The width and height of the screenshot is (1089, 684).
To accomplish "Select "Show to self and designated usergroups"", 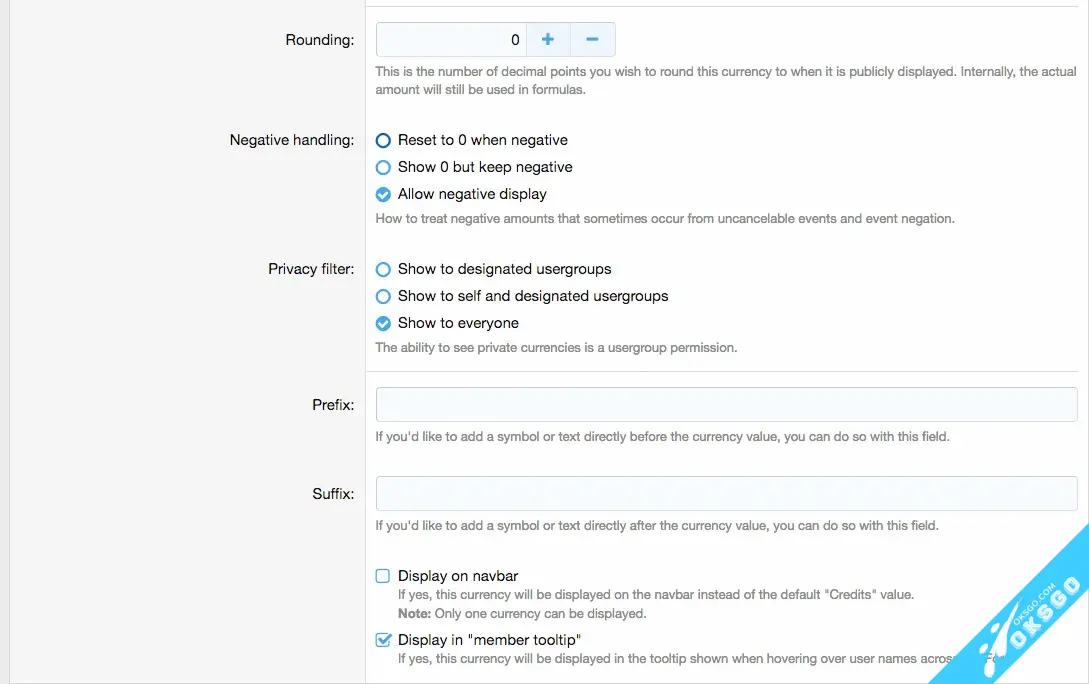I will (383, 297).
